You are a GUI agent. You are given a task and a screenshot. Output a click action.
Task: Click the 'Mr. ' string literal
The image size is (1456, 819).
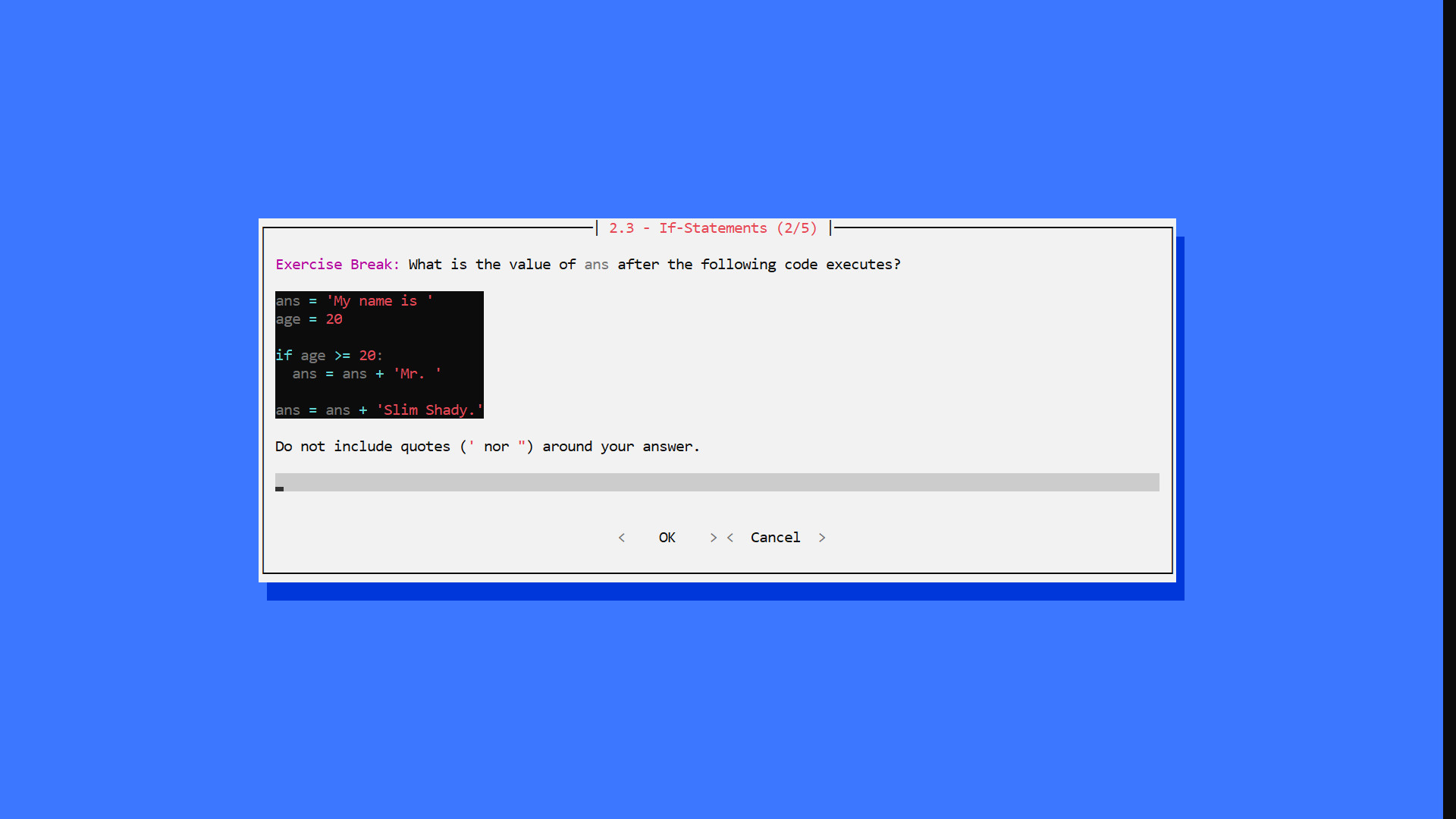click(x=416, y=373)
